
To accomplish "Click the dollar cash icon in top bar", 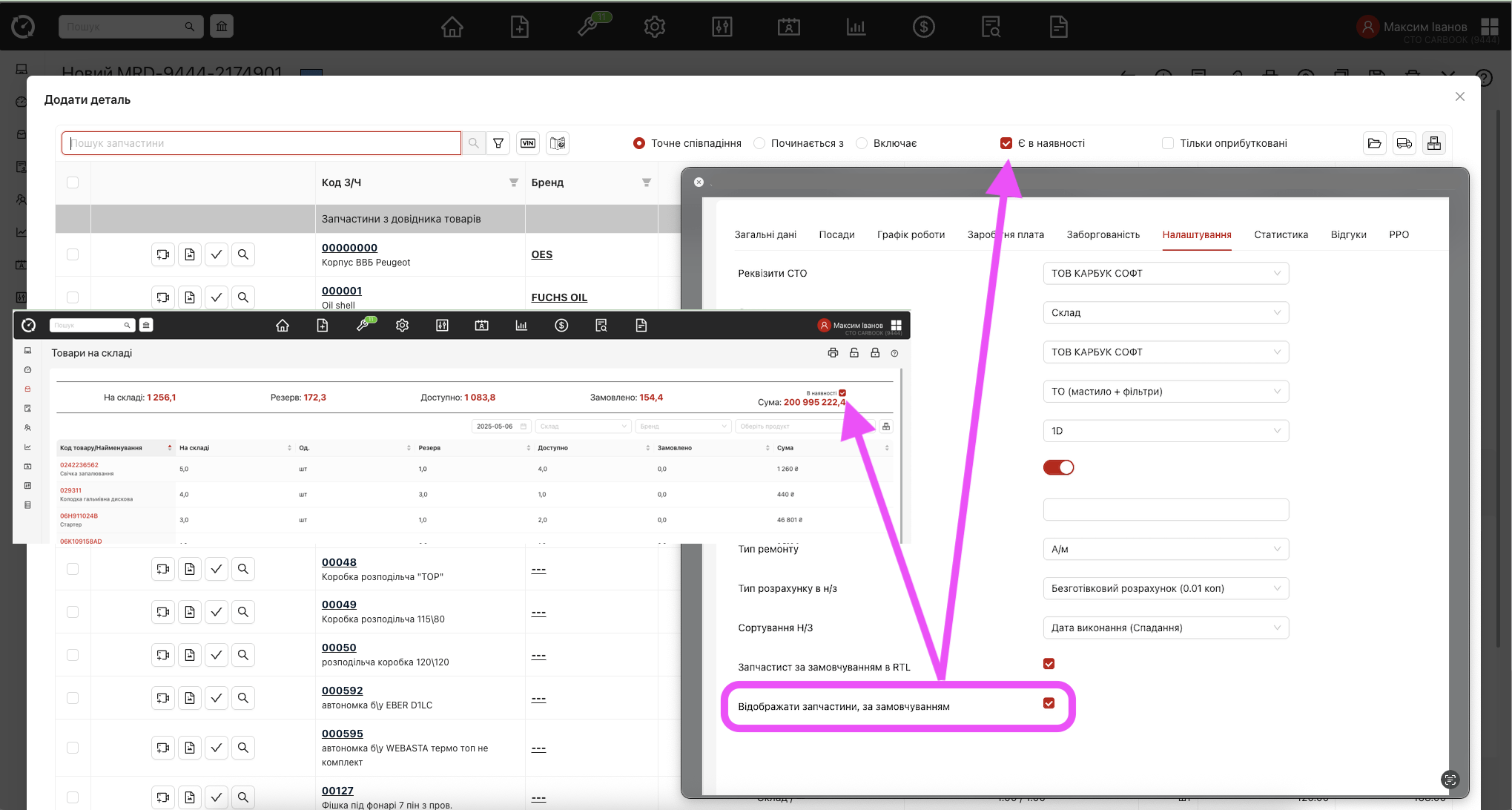I will coord(923,27).
